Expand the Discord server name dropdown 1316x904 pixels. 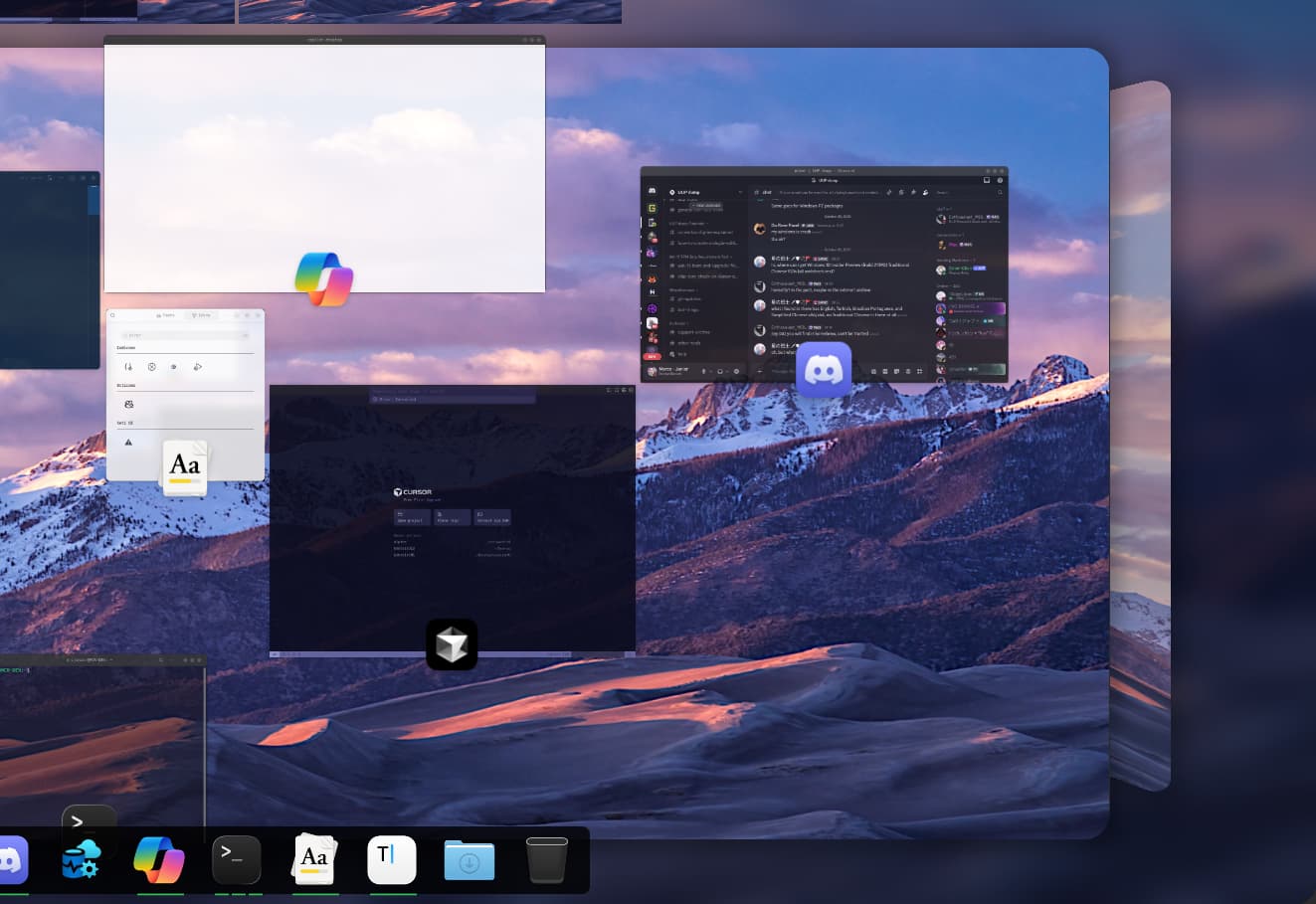point(739,192)
